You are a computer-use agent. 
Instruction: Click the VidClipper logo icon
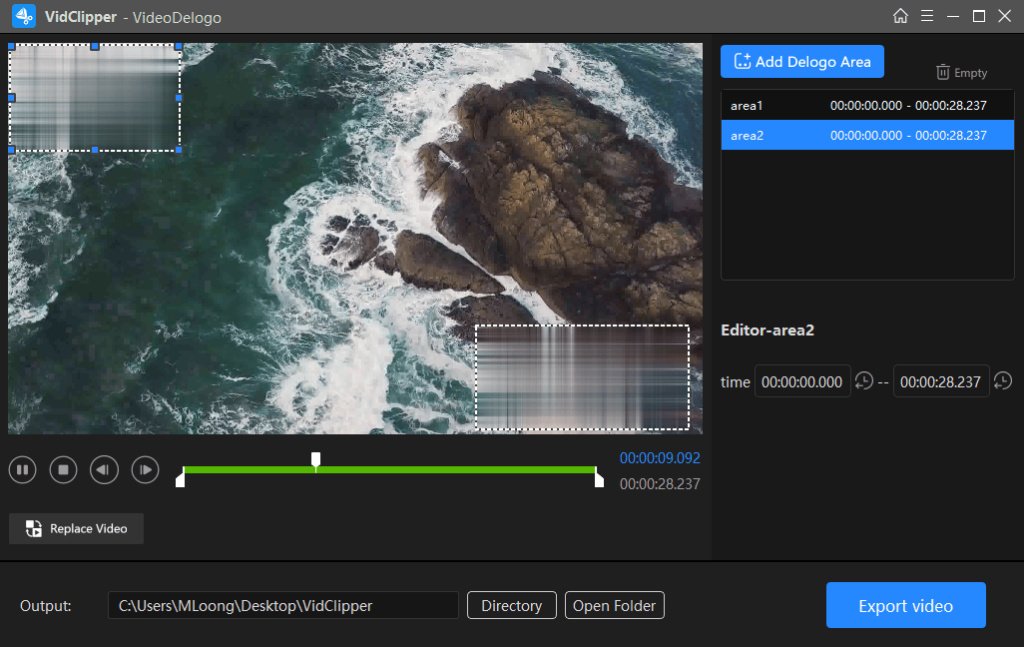point(22,15)
